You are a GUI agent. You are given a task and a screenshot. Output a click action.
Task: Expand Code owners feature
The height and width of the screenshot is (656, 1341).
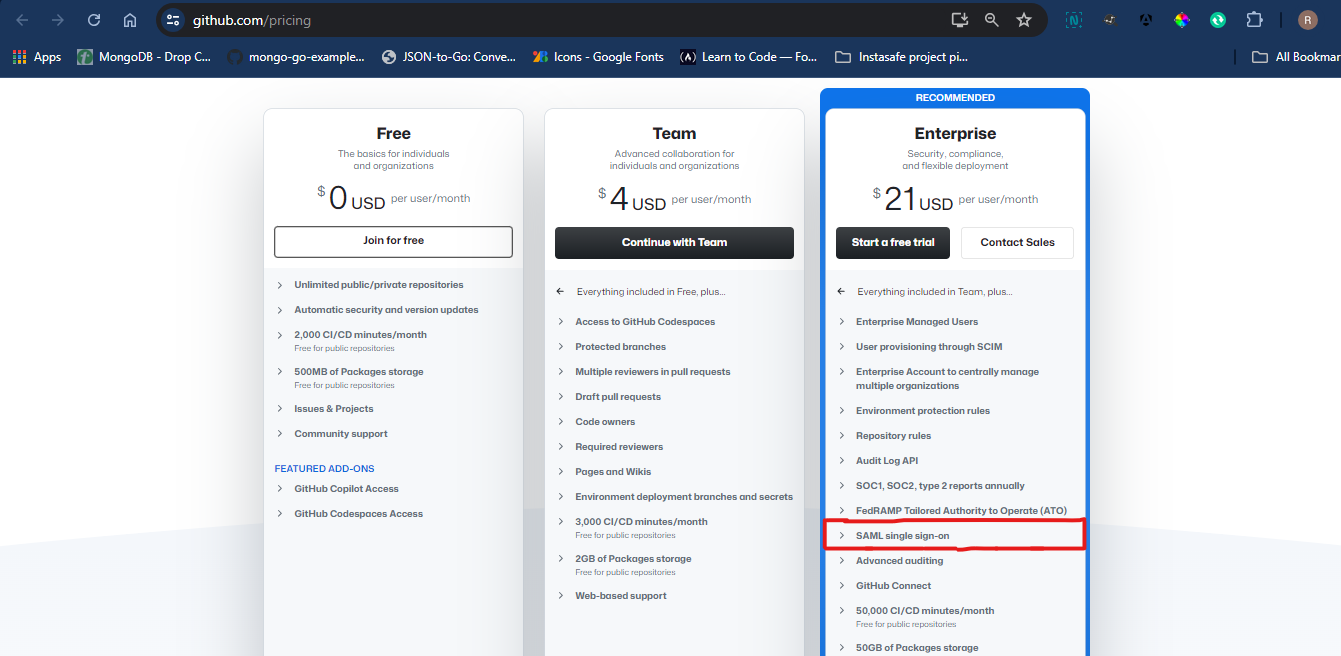596,422
